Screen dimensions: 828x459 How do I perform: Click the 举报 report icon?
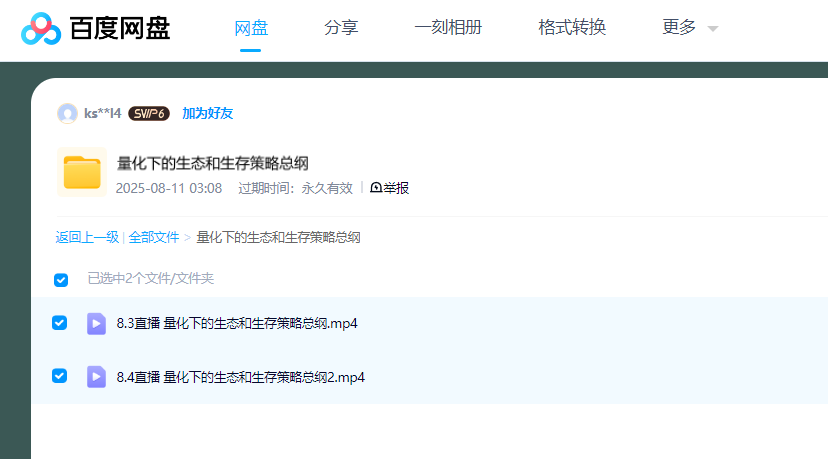pos(376,188)
